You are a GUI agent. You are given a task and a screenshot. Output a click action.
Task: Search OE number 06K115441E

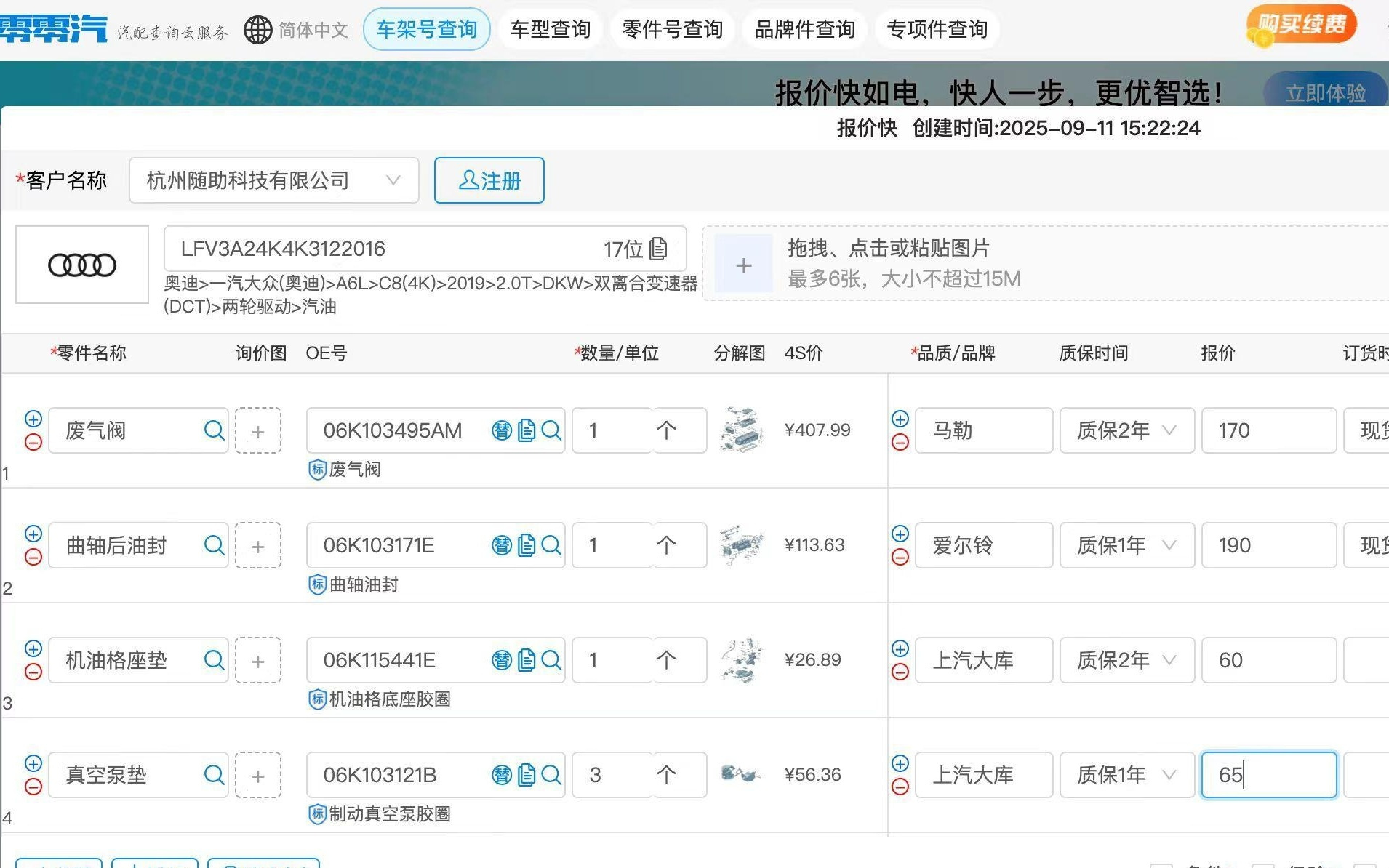(551, 660)
